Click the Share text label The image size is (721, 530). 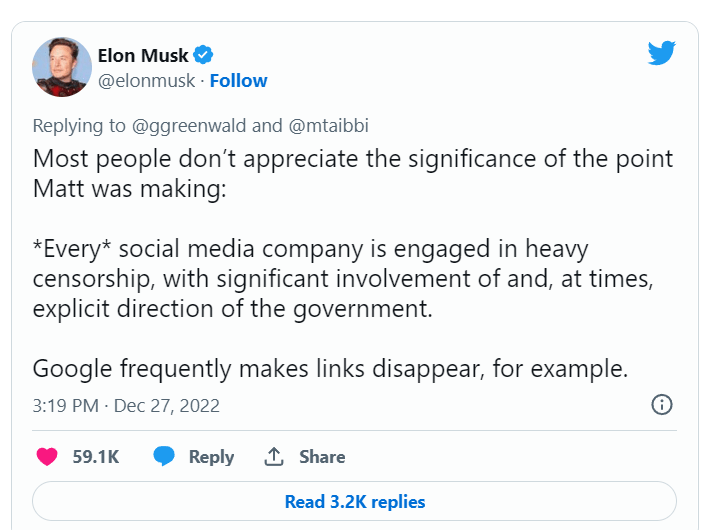(x=322, y=457)
